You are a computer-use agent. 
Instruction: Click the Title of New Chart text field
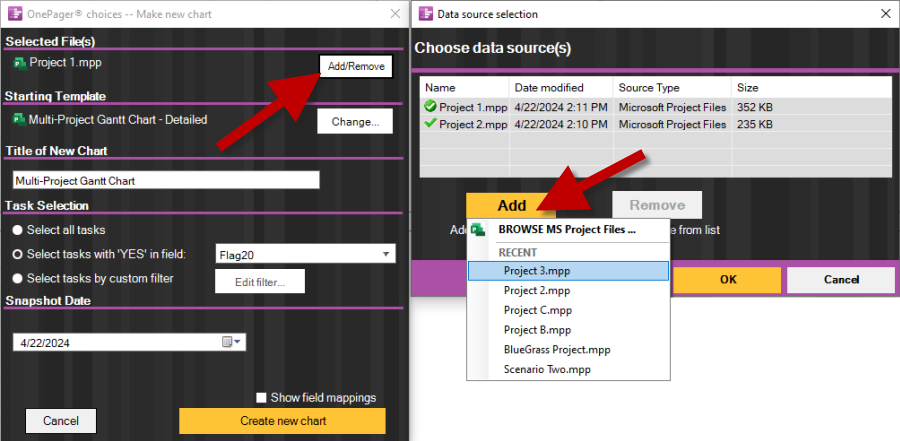[166, 180]
